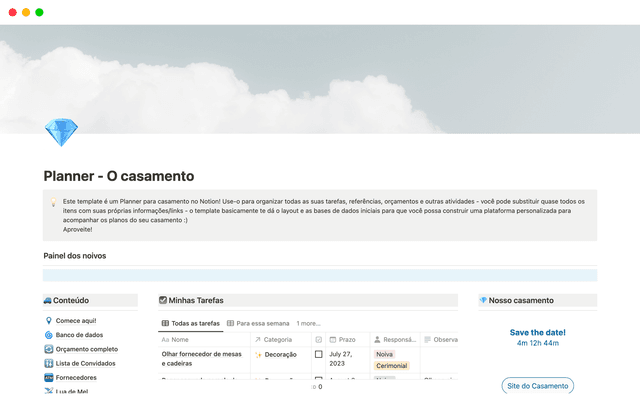Click the Site do Casamento button
The image size is (640, 400).
pos(537,386)
